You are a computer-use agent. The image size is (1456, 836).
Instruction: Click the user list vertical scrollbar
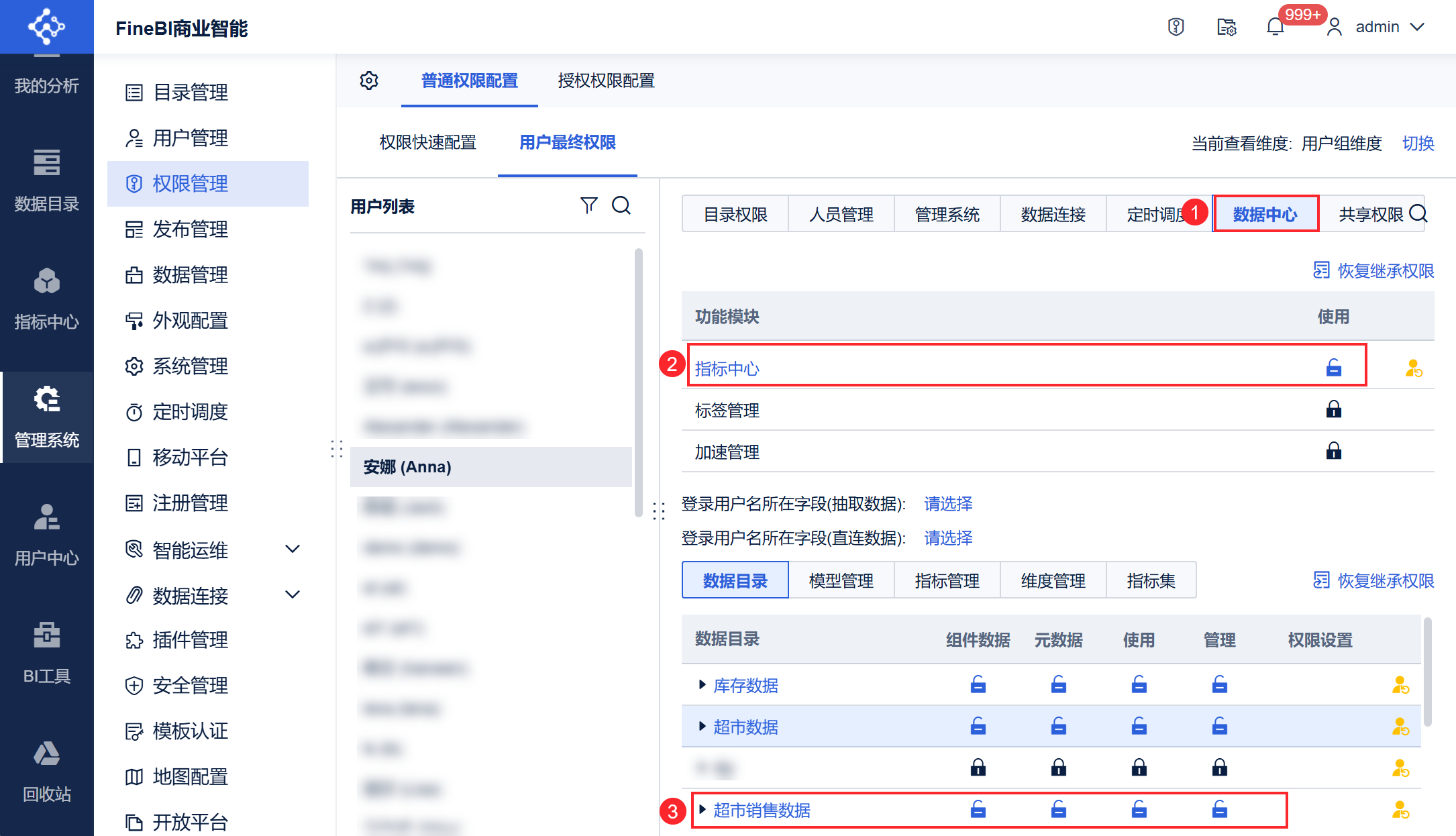tap(638, 382)
